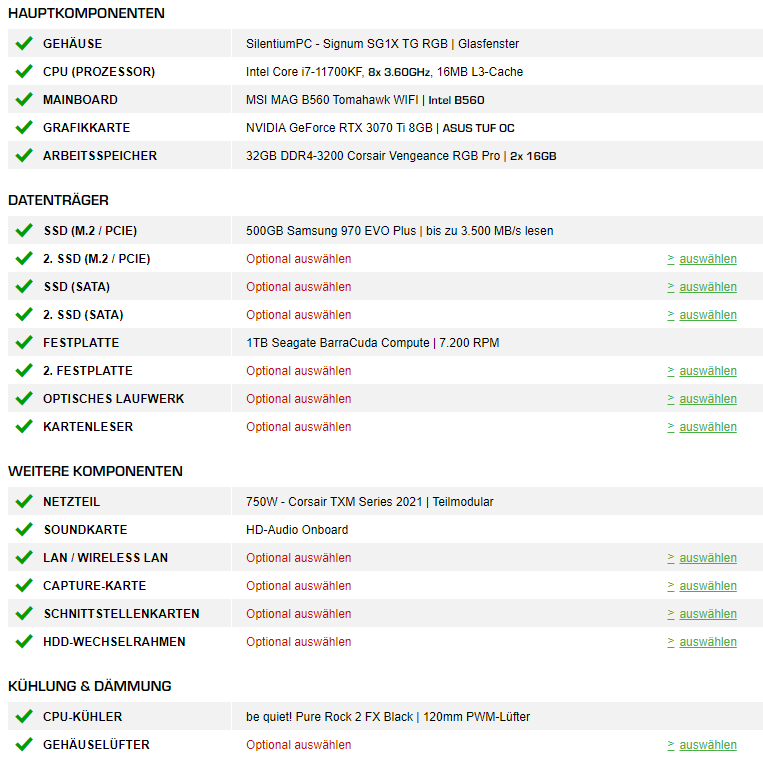
Task: Click 'Optional auswählen' text for 2. SSD (M.2 / PCIE)
Action: [299, 259]
